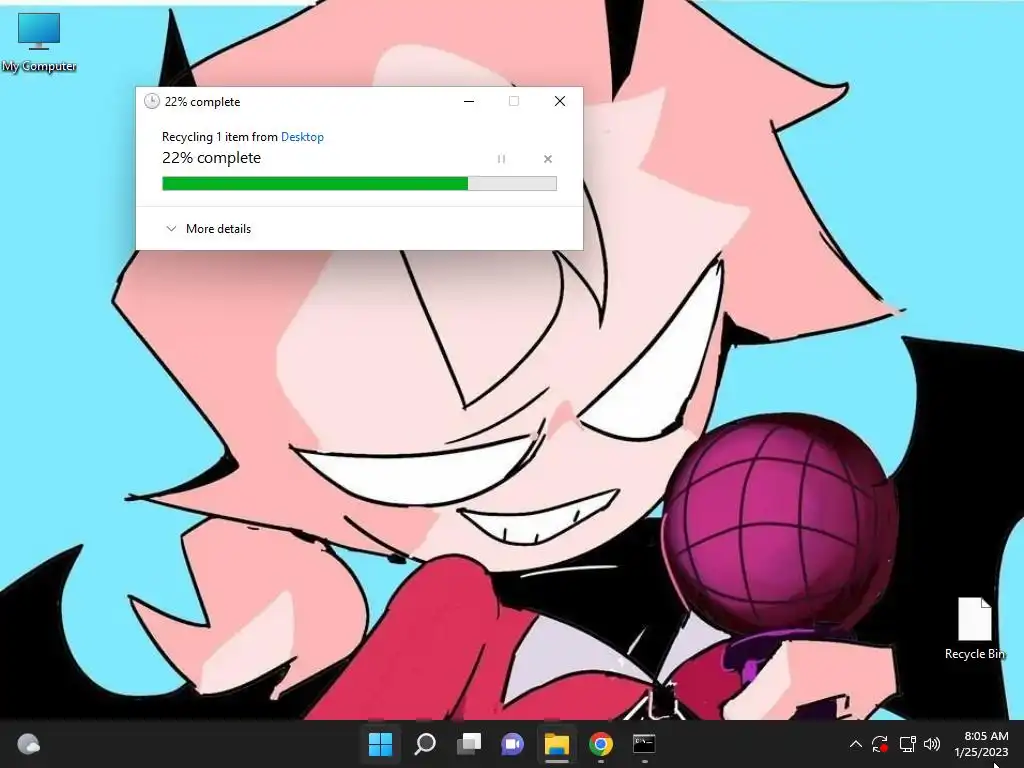Expand More details in the progress dialog
The width and height of the screenshot is (1024, 768).
coord(208,229)
